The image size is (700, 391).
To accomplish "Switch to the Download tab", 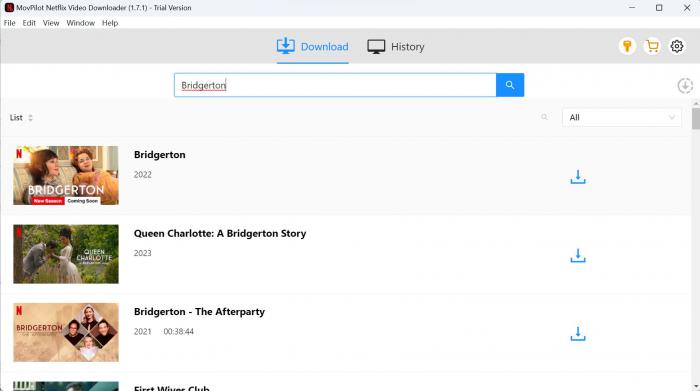I will (x=312, y=46).
